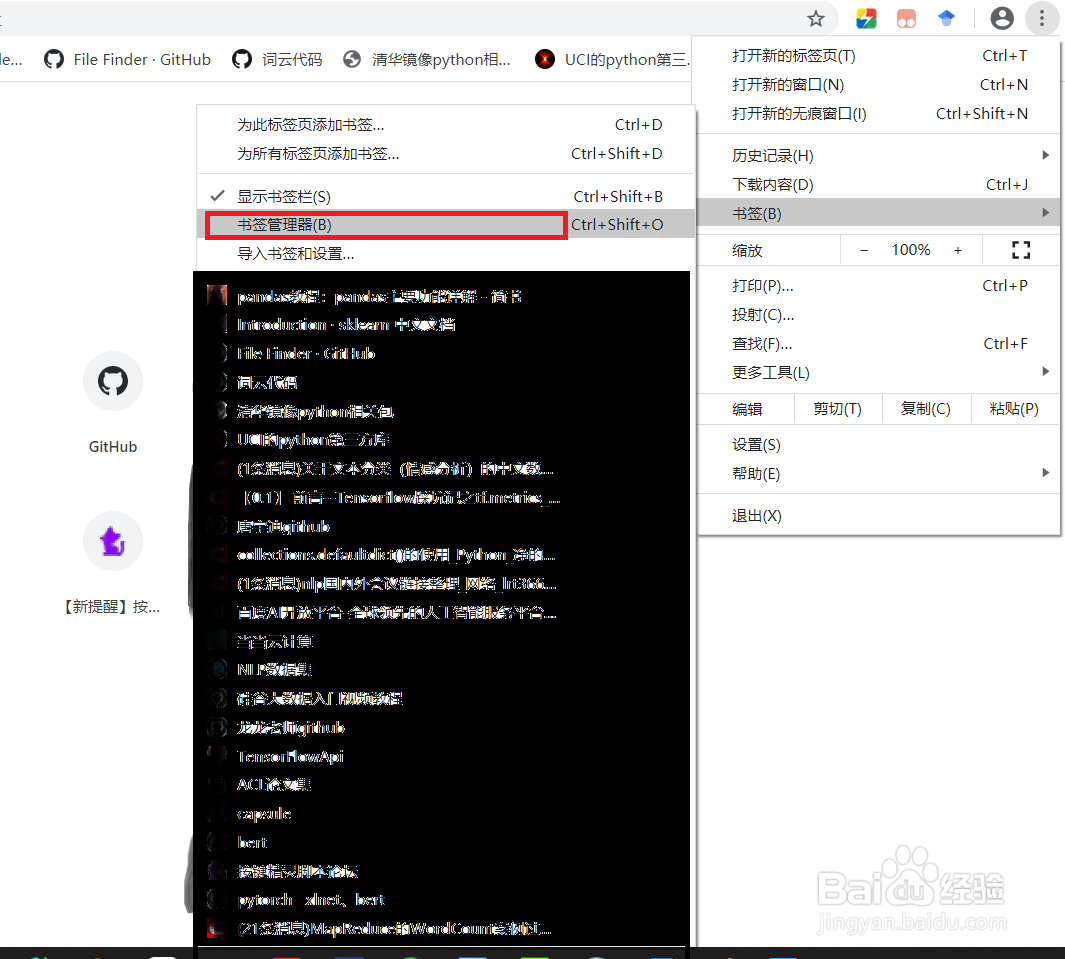Toggle the 【新提醒】 desktop shortcut icon

click(x=112, y=541)
